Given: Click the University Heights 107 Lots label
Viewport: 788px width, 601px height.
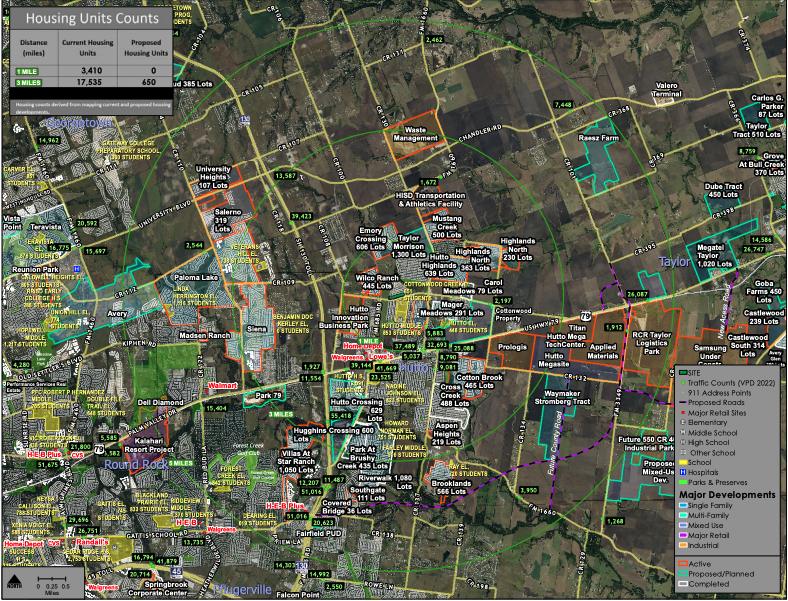Looking at the screenshot, I should (213, 177).
